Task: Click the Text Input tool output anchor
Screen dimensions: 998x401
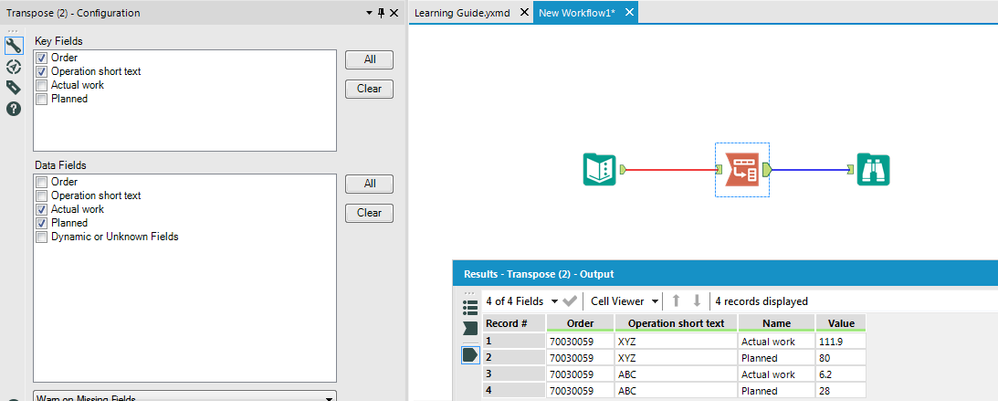Action: 622,169
